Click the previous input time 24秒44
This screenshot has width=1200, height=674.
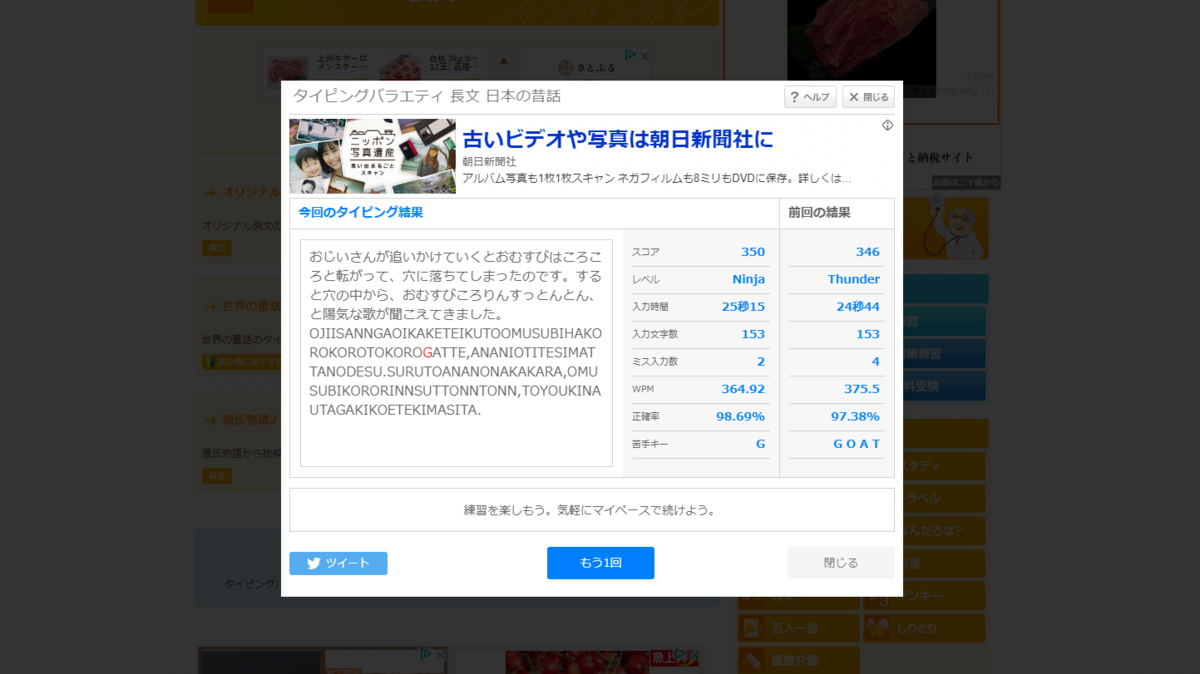(x=858, y=307)
